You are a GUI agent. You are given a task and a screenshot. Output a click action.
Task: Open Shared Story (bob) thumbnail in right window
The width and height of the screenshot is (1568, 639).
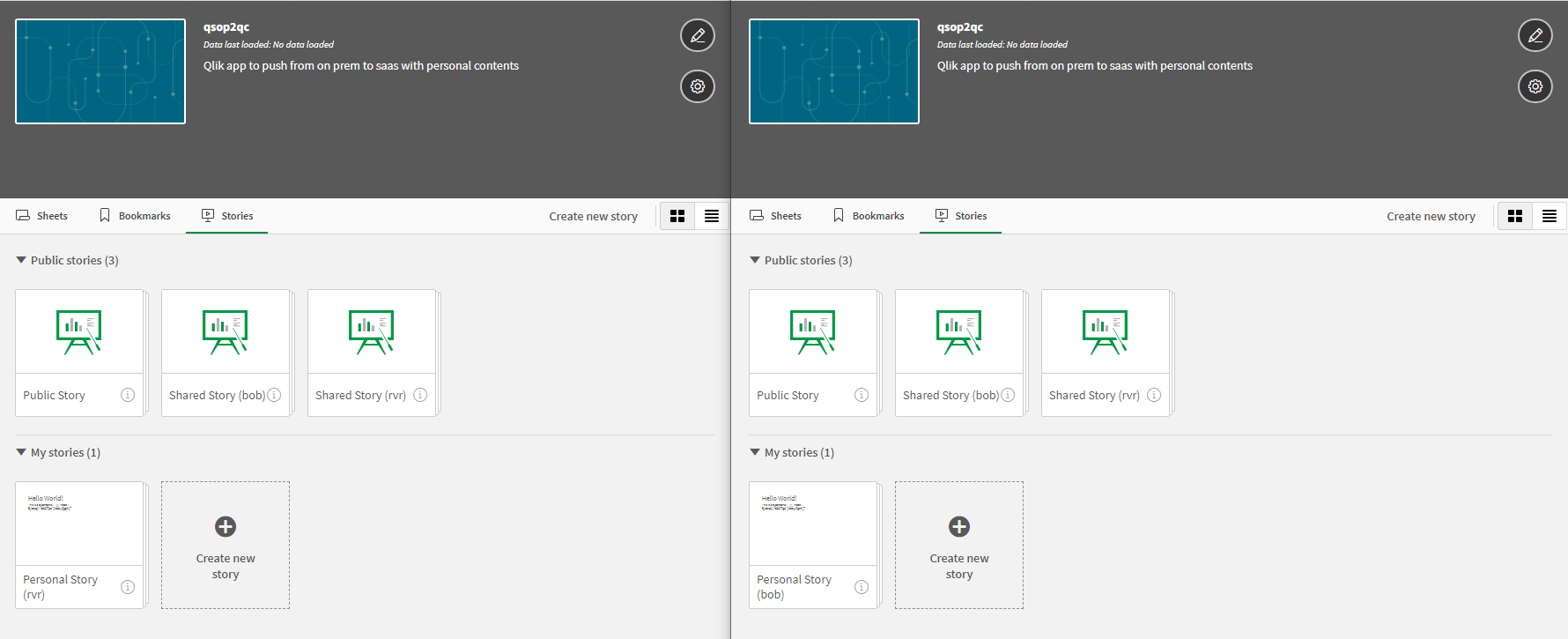point(959,331)
